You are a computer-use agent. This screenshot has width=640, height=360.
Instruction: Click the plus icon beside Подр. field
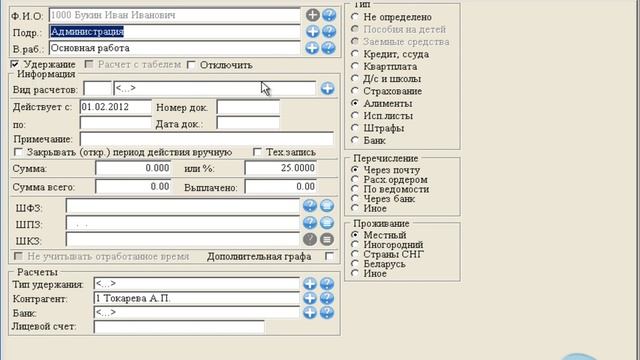pos(313,31)
